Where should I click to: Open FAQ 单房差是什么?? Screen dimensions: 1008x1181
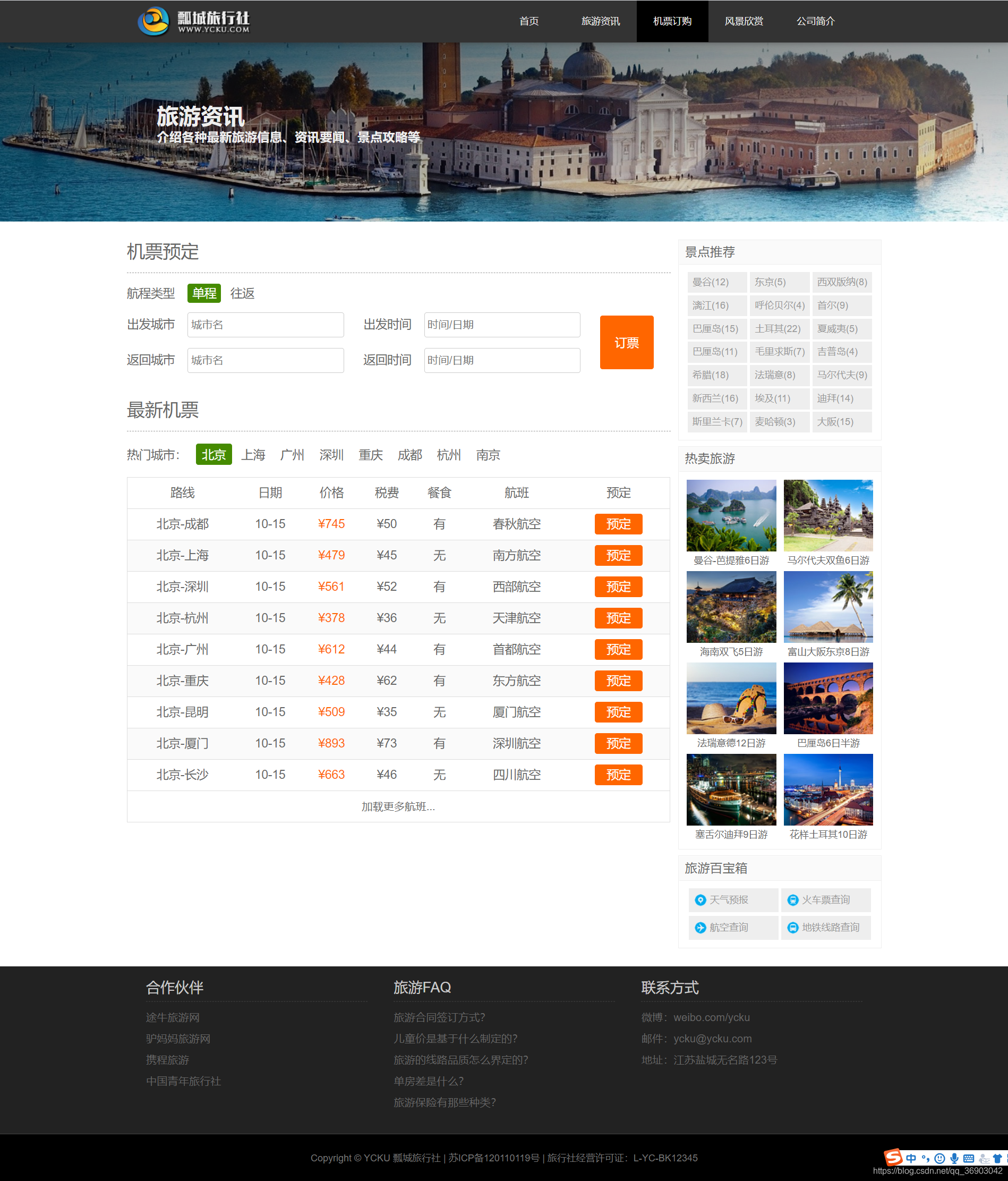click(429, 1081)
